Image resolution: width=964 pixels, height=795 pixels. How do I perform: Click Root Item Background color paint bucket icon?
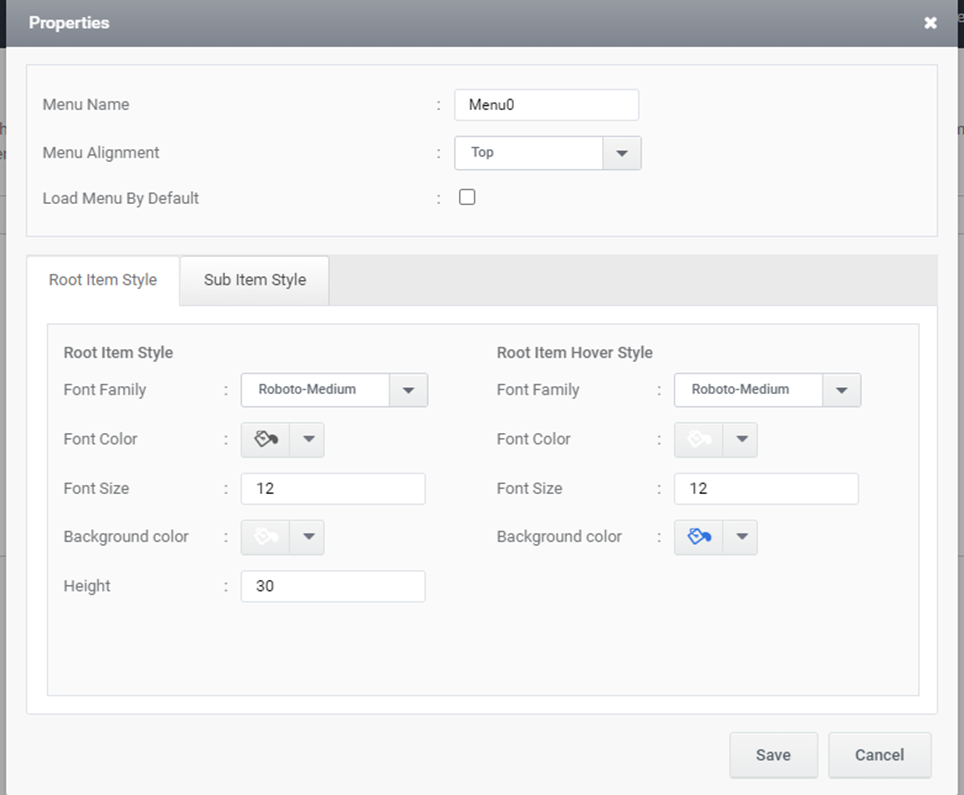pyautogui.click(x=266, y=537)
